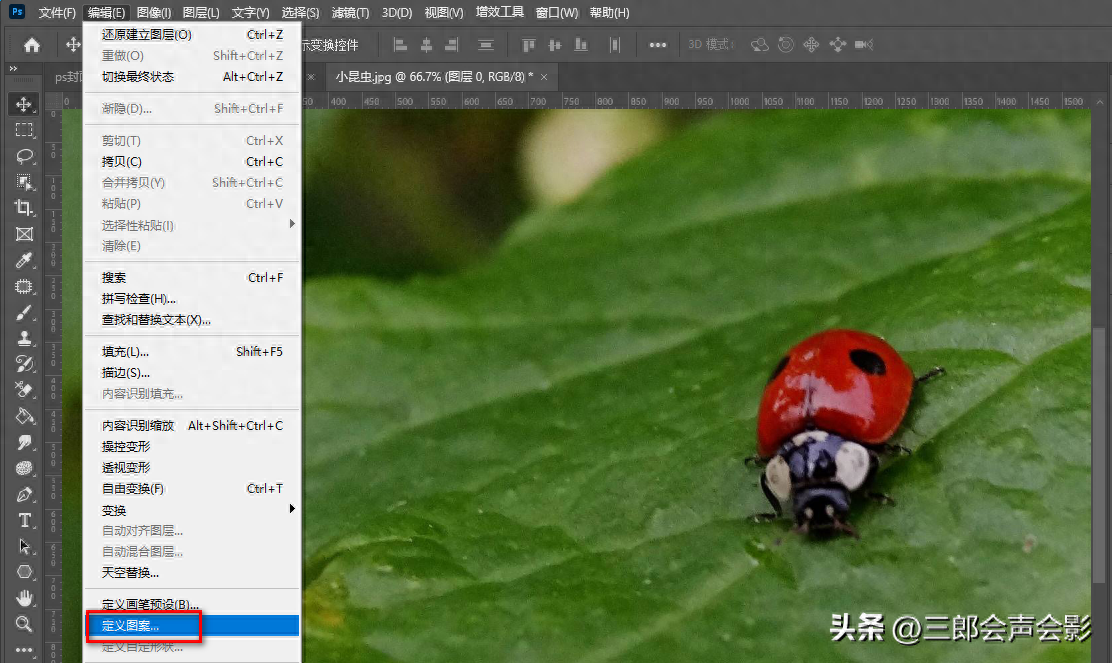Select the Clone Stamp tool
Screen dimensions: 1112x663
24,338
